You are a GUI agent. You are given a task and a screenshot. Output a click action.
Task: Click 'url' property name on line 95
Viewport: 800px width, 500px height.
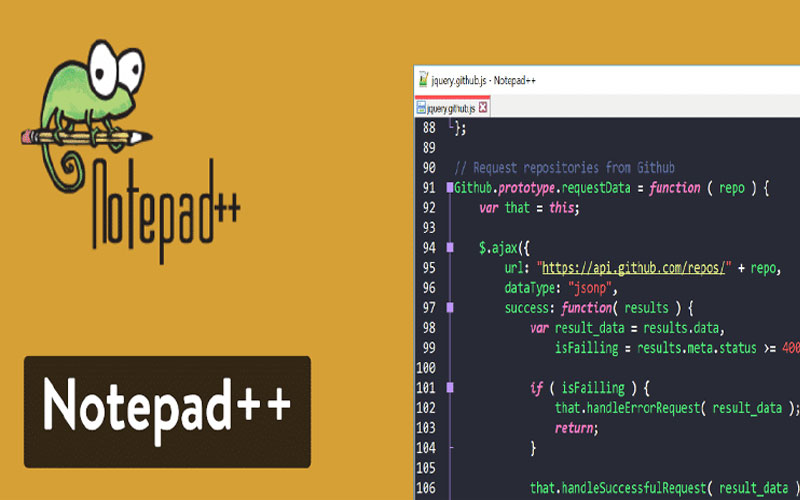pos(514,268)
